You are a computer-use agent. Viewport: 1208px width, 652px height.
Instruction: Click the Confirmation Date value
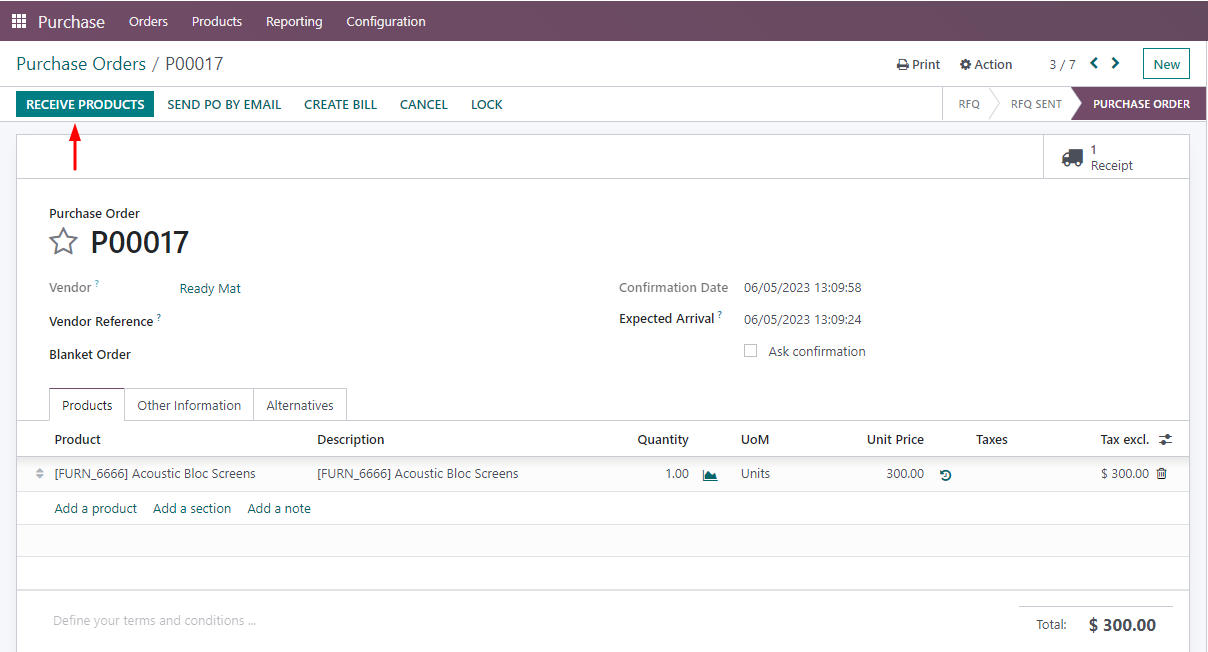pos(803,287)
